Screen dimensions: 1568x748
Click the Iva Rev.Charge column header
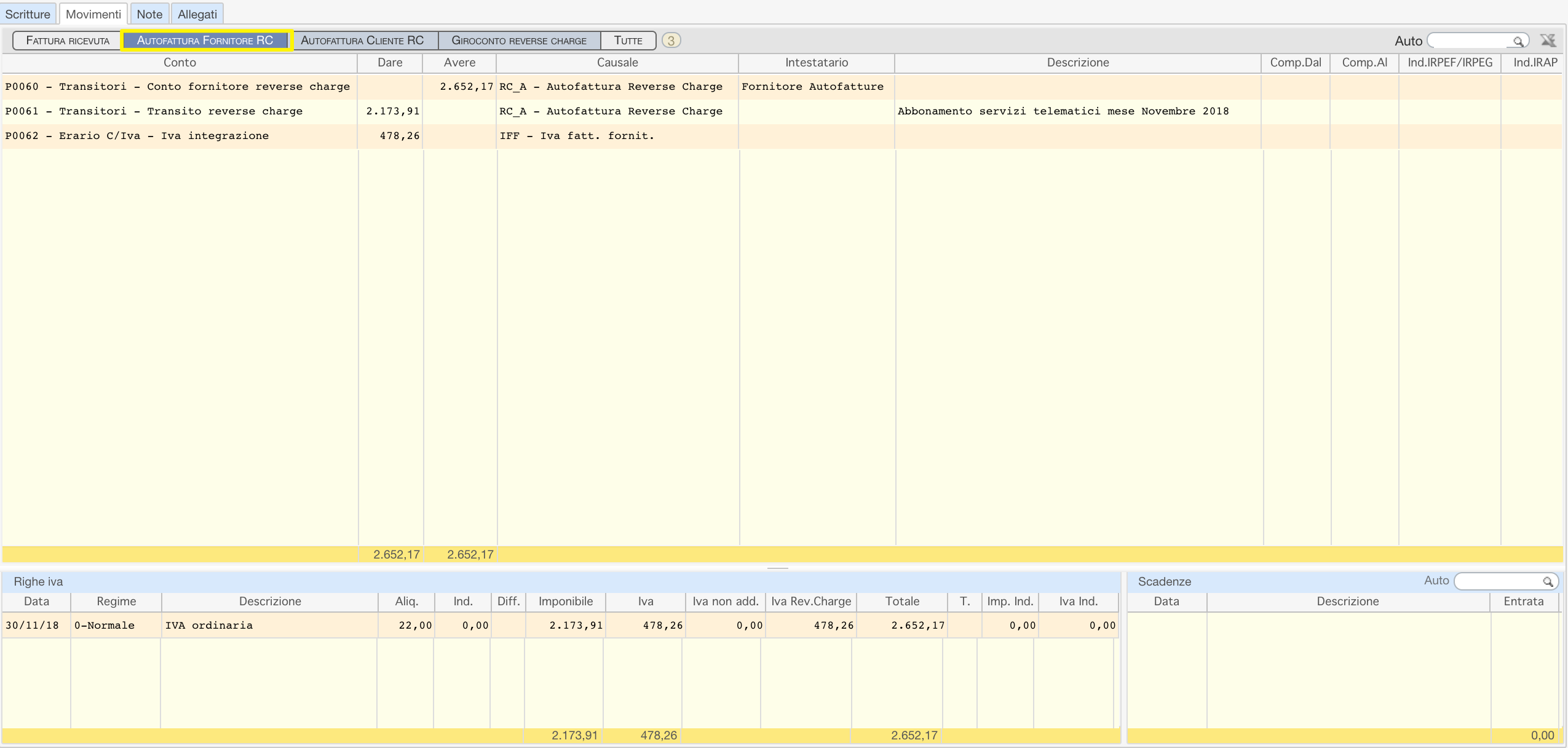[811, 602]
